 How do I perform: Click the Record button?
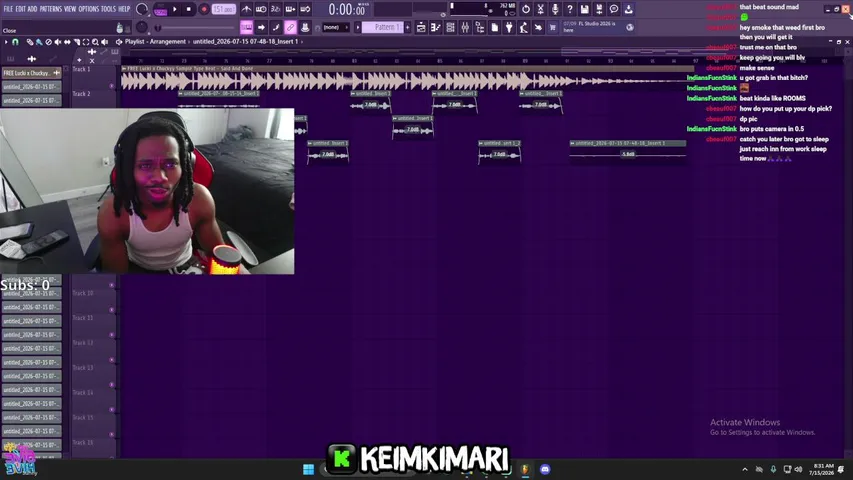[204, 9]
